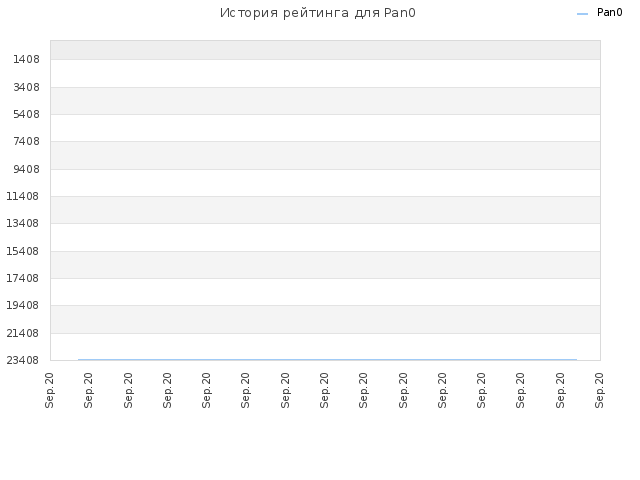Click the chart title История рейтинга для Pan0
The height and width of the screenshot is (480, 640).
[x=318, y=13]
